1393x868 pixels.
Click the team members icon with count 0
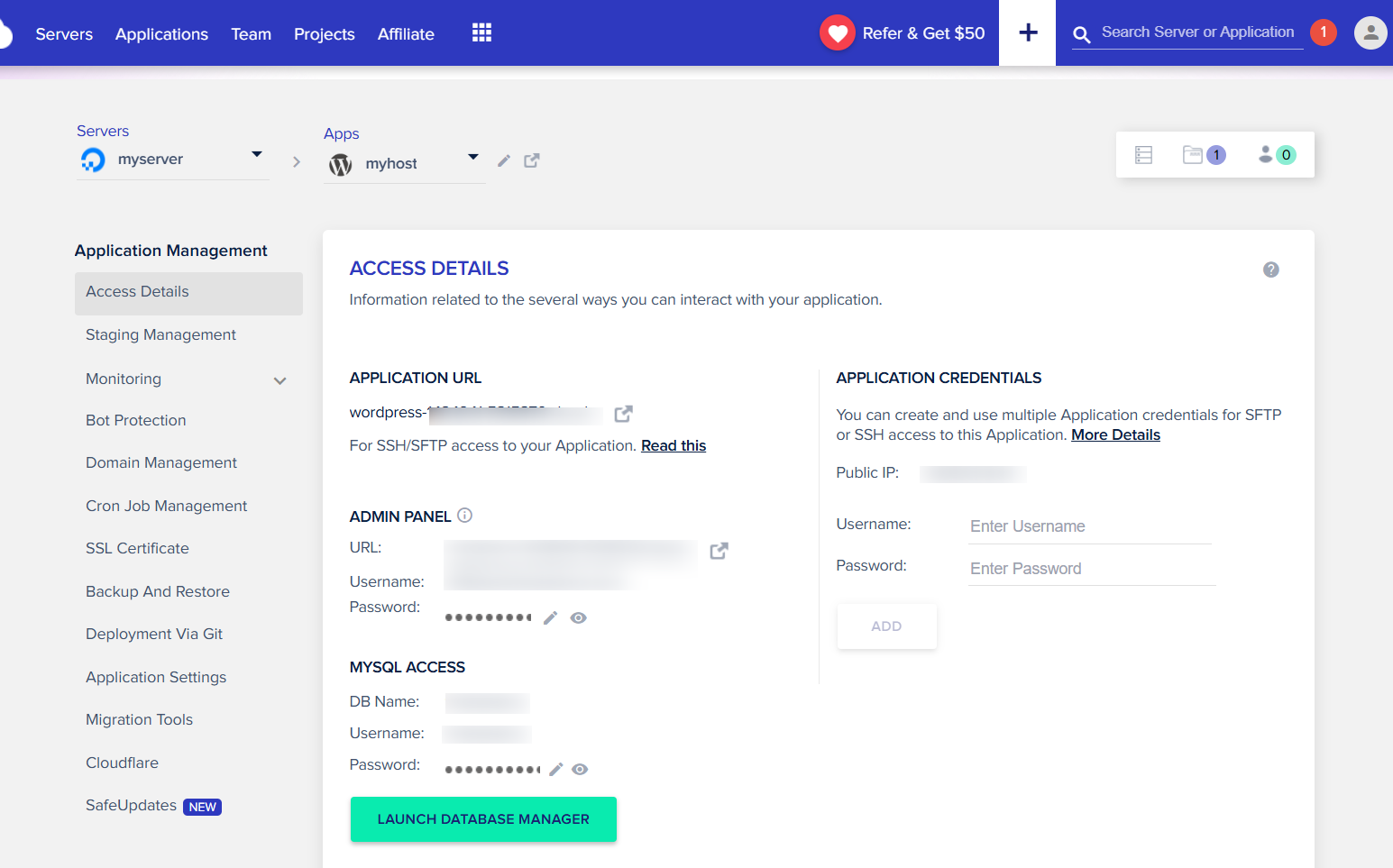(1277, 155)
